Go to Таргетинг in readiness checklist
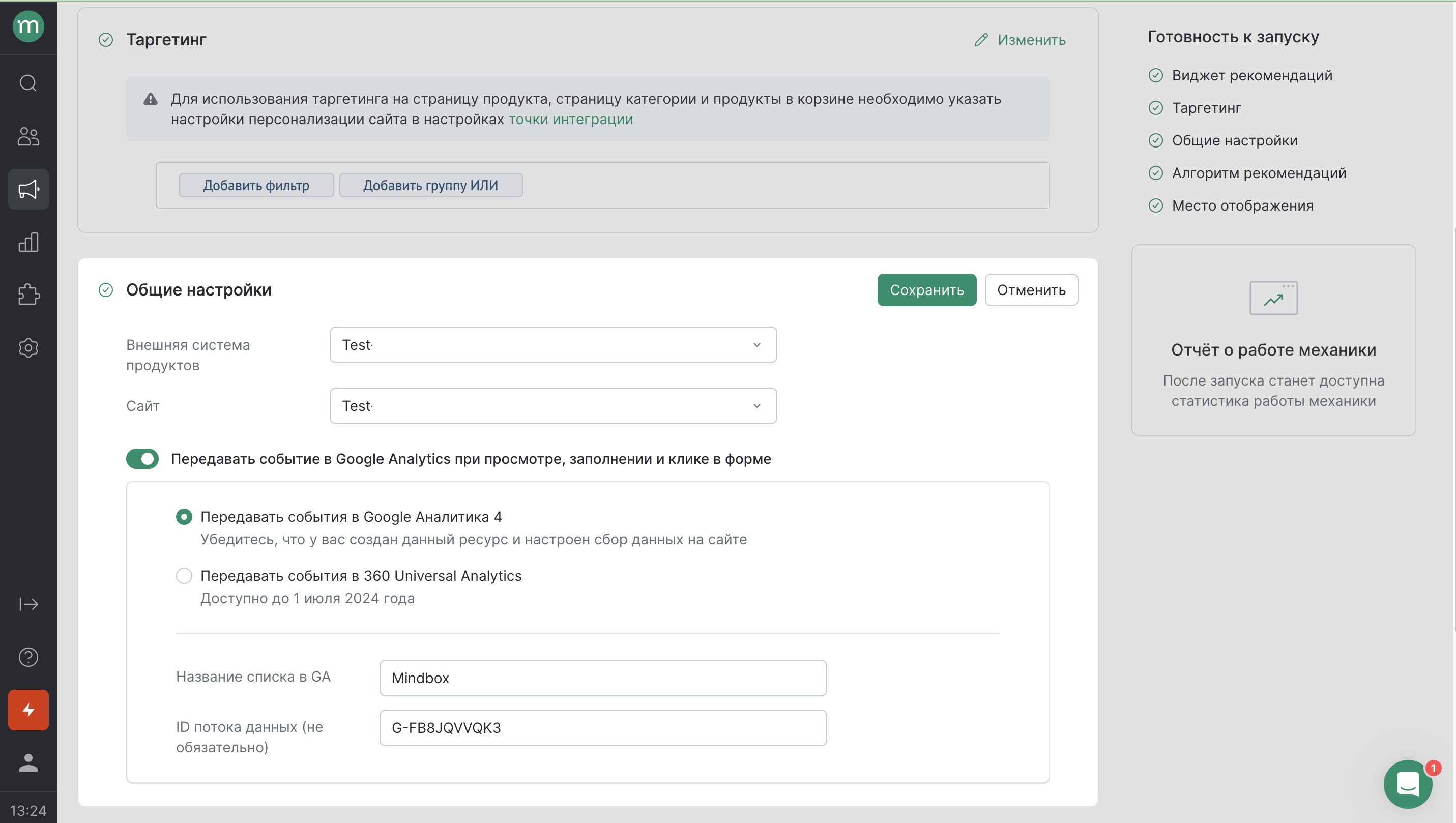Viewport: 1456px width, 823px height. [x=1207, y=108]
